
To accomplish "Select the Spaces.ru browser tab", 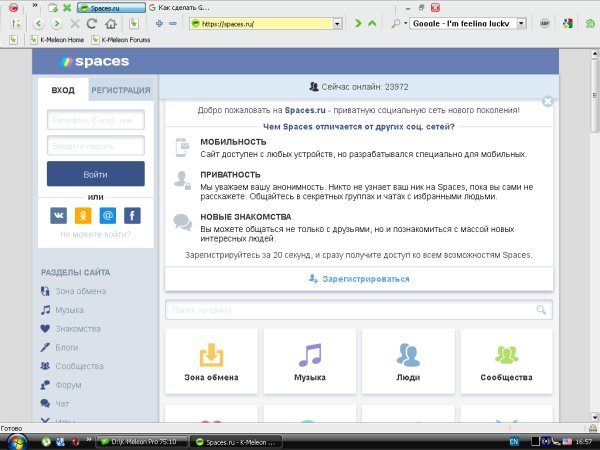I will point(111,7).
